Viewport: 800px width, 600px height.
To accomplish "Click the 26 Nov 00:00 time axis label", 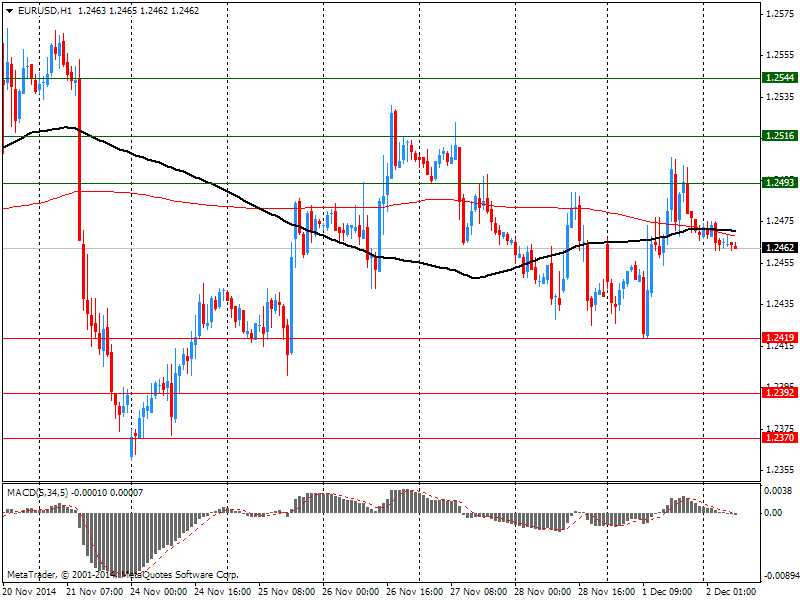I will pos(351,592).
